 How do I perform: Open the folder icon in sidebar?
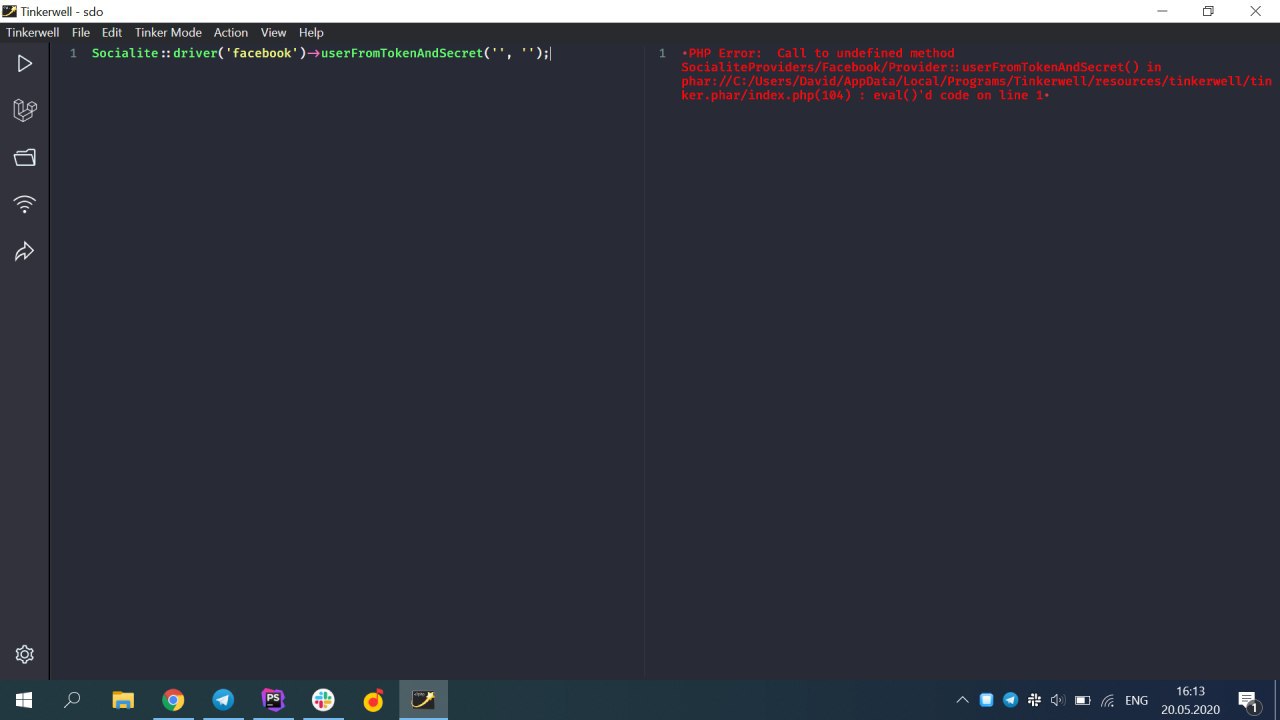click(x=24, y=157)
